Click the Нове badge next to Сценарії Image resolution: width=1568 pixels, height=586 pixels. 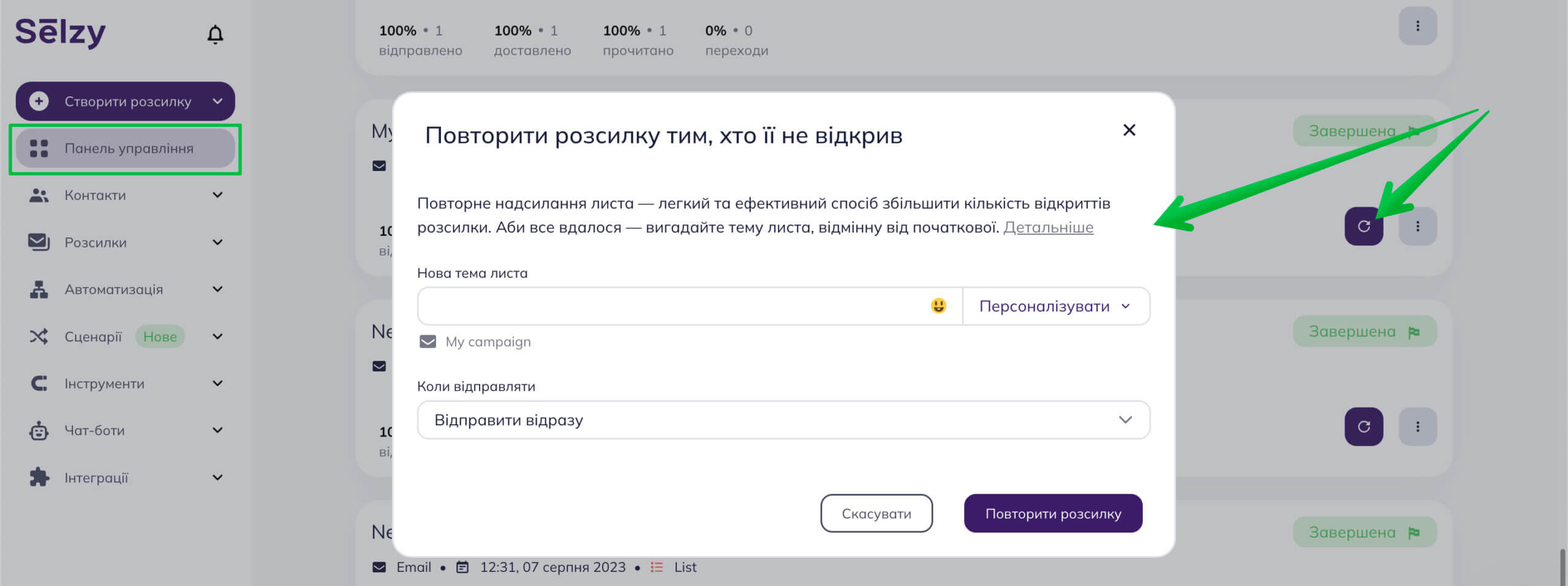[160, 337]
